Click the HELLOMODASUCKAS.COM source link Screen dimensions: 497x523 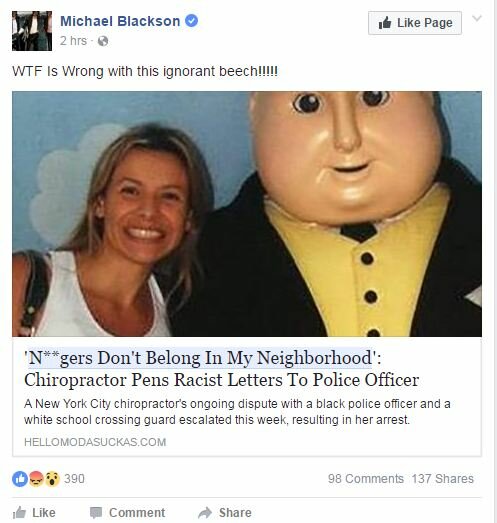95,442
